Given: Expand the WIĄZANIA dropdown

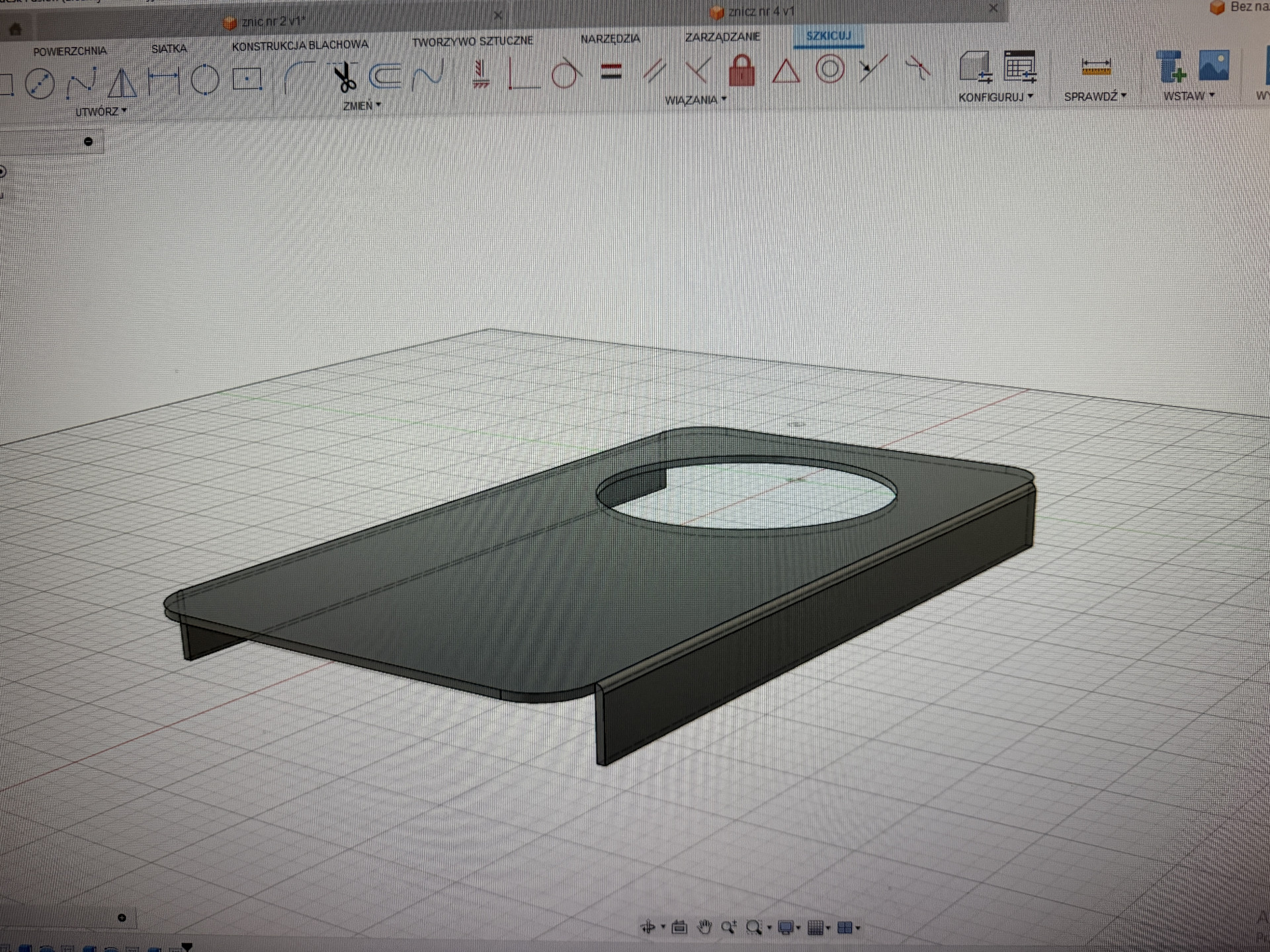Looking at the screenshot, I should pos(695,100).
